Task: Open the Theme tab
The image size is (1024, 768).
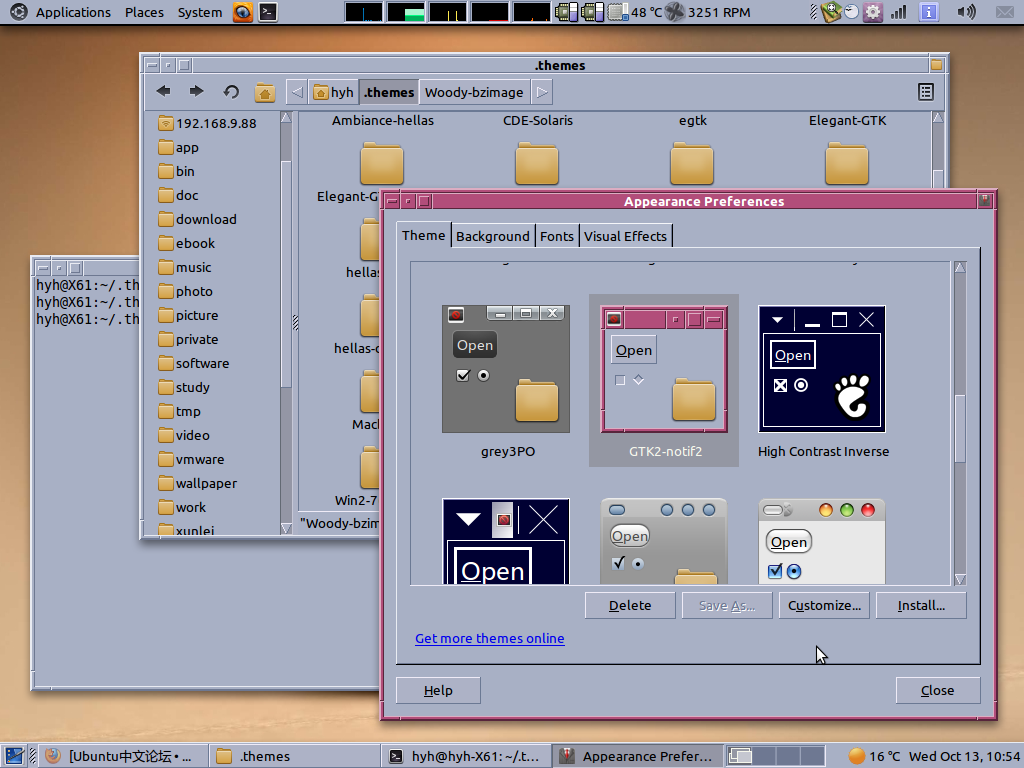Action: [423, 235]
